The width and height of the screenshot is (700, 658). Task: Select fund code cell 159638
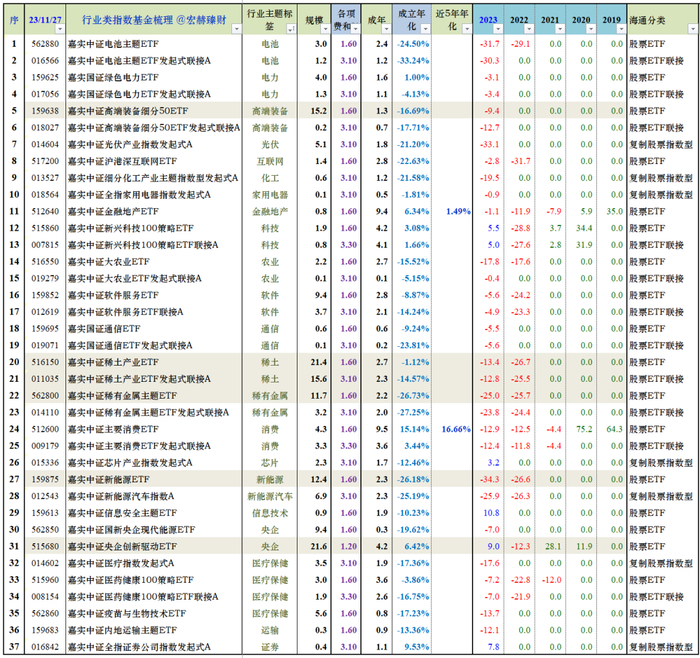45,111
